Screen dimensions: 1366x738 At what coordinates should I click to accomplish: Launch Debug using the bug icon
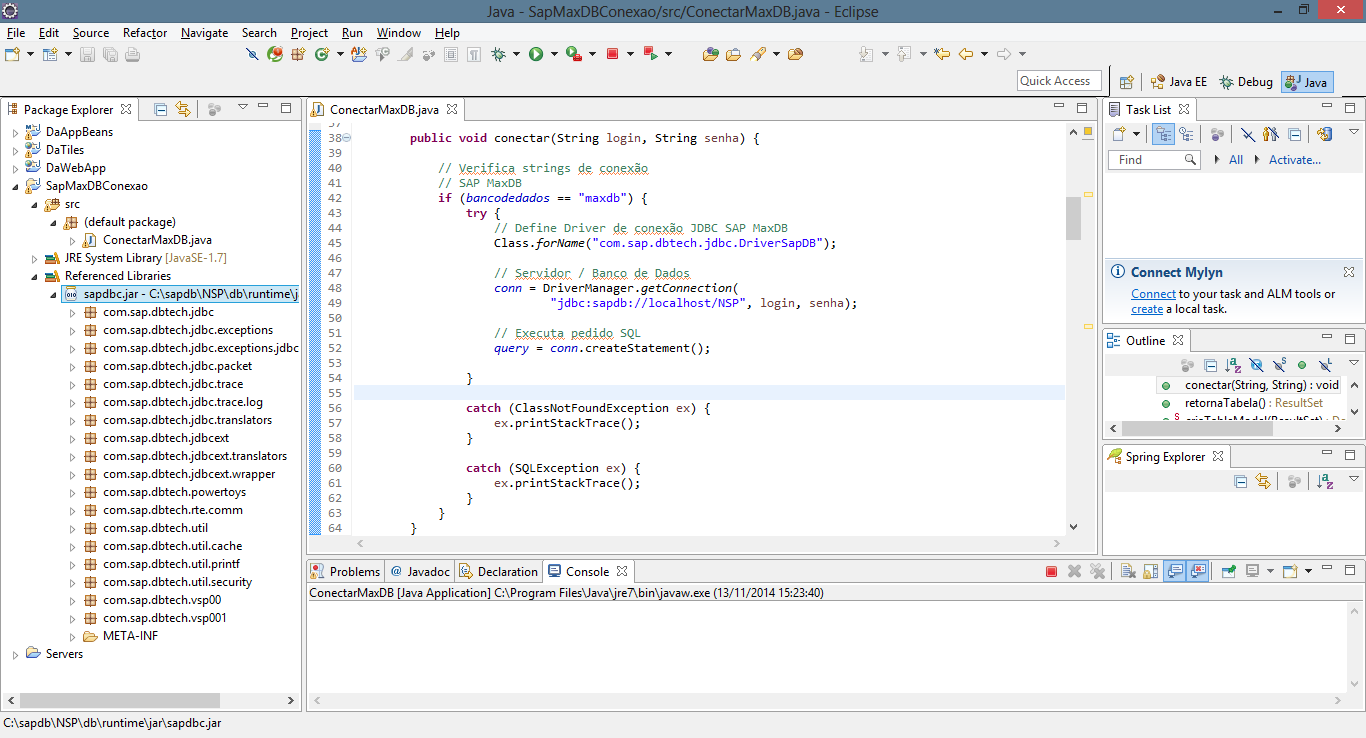(498, 54)
